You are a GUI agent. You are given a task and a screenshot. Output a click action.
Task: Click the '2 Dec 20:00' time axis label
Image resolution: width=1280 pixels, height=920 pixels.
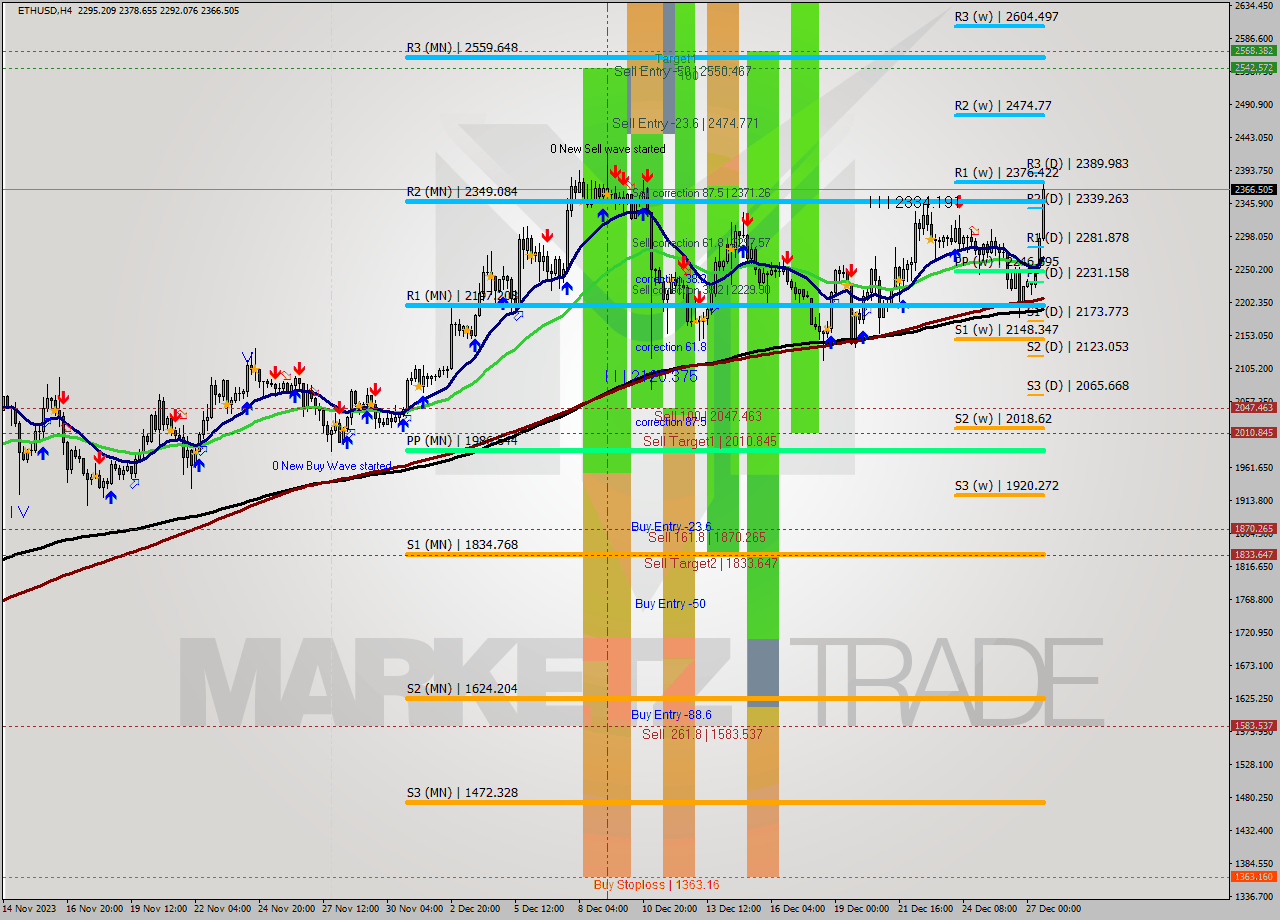(x=475, y=909)
